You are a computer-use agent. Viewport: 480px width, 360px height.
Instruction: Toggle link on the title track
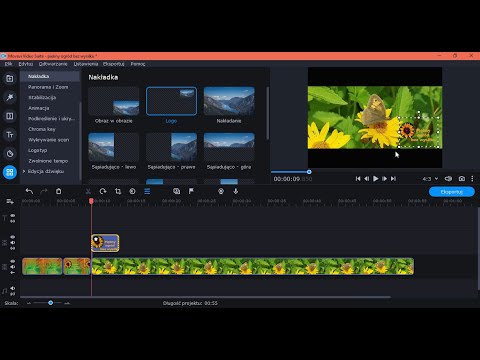(13, 221)
